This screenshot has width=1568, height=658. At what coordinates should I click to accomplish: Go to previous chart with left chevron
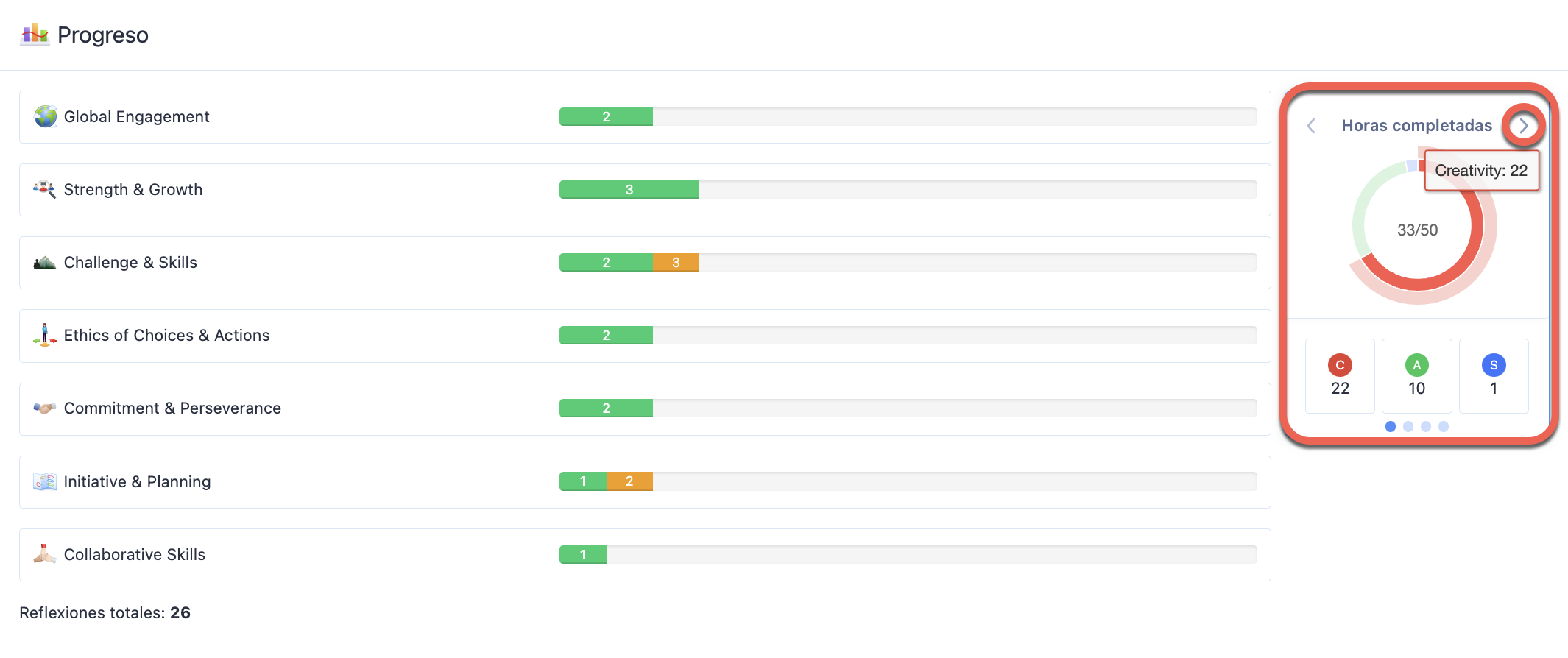click(x=1311, y=126)
